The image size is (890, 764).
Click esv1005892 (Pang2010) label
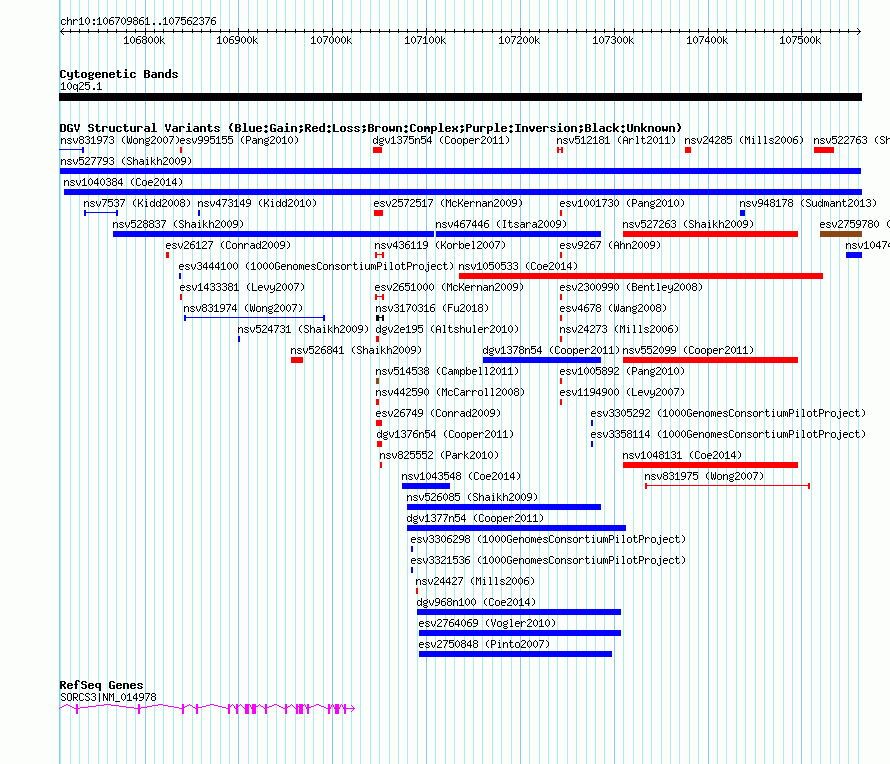[622, 371]
